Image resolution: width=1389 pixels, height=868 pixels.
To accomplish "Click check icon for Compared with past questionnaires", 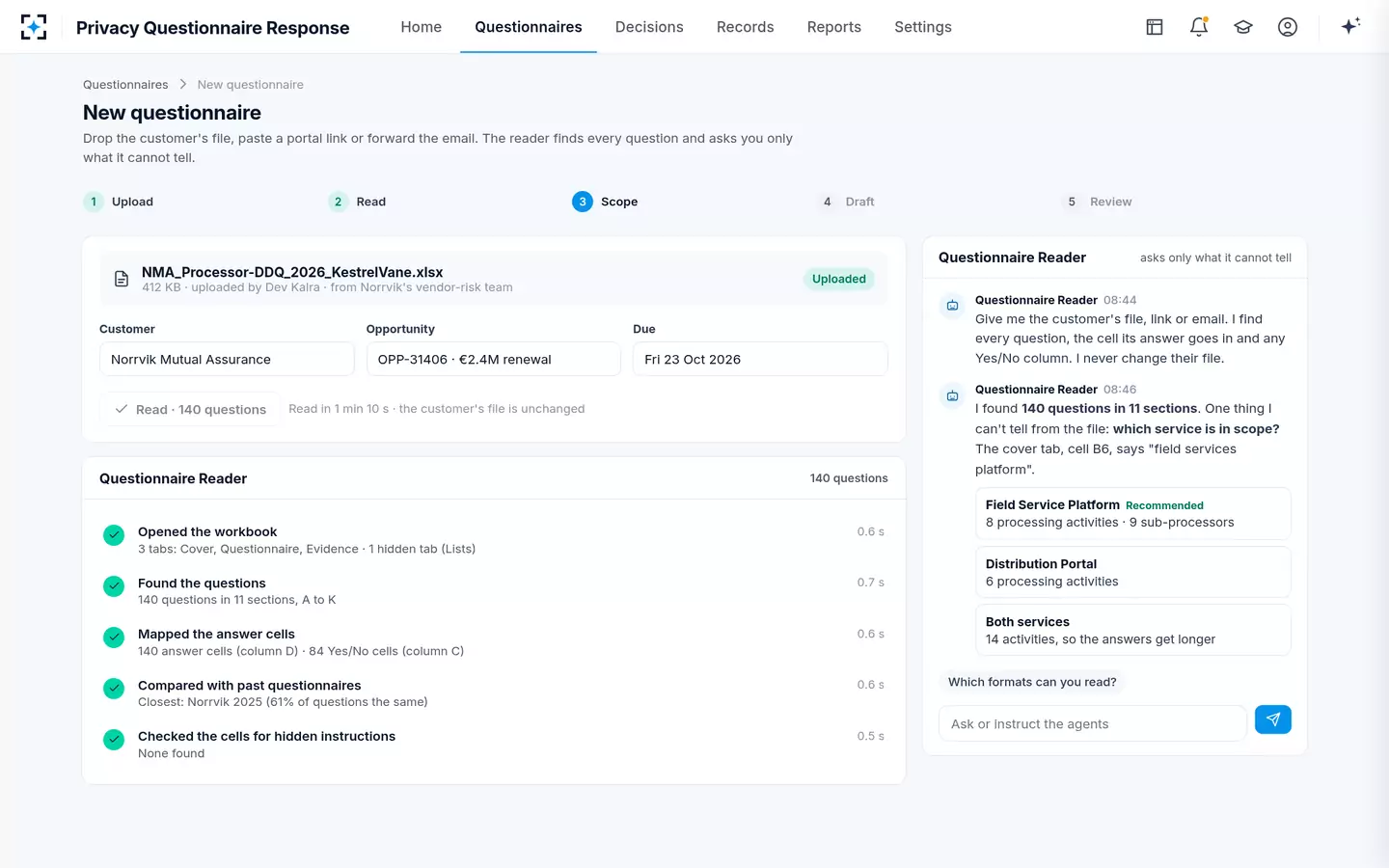I will tap(114, 689).
